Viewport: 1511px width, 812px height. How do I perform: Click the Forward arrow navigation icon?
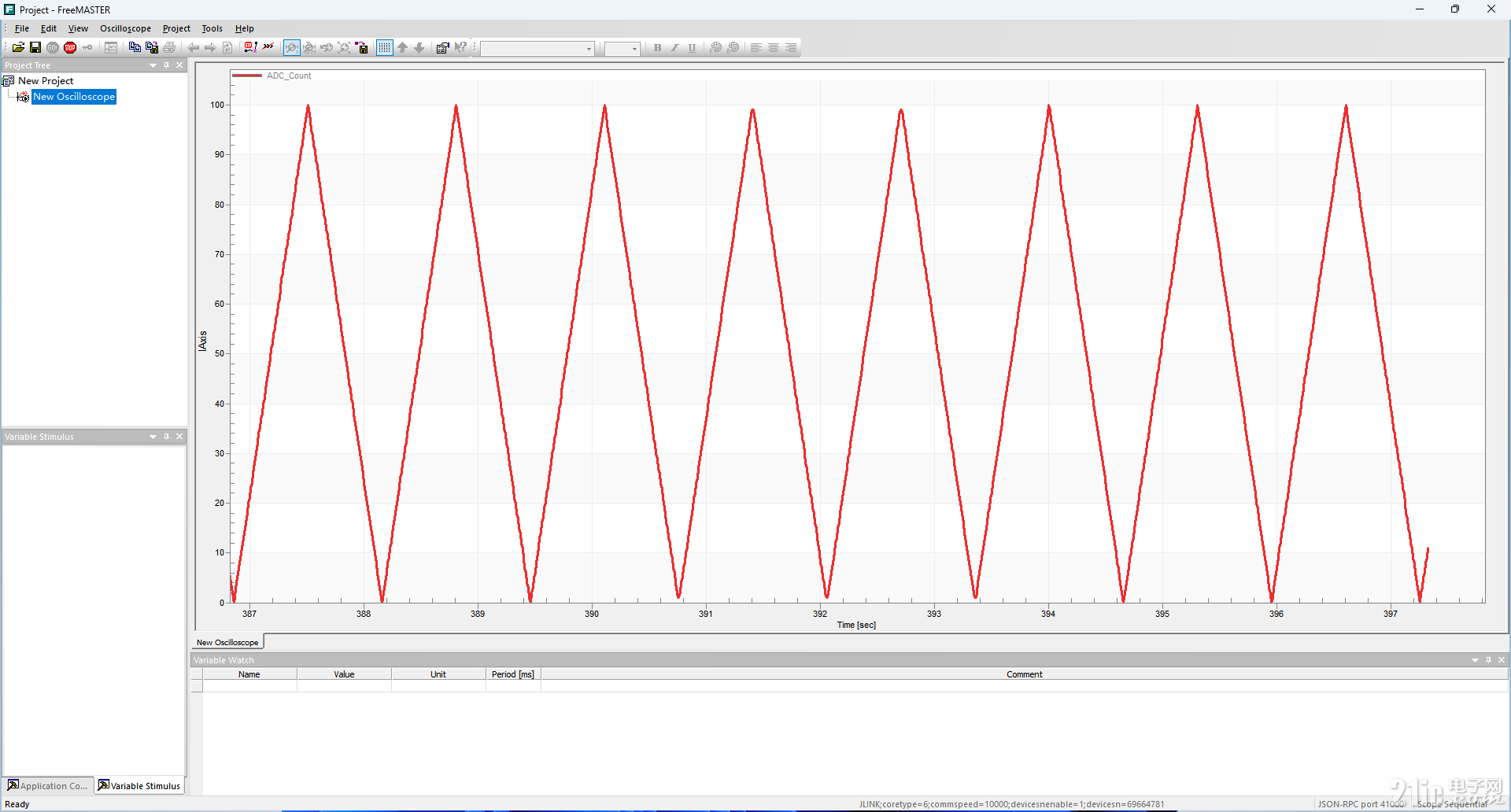pyautogui.click(x=210, y=48)
